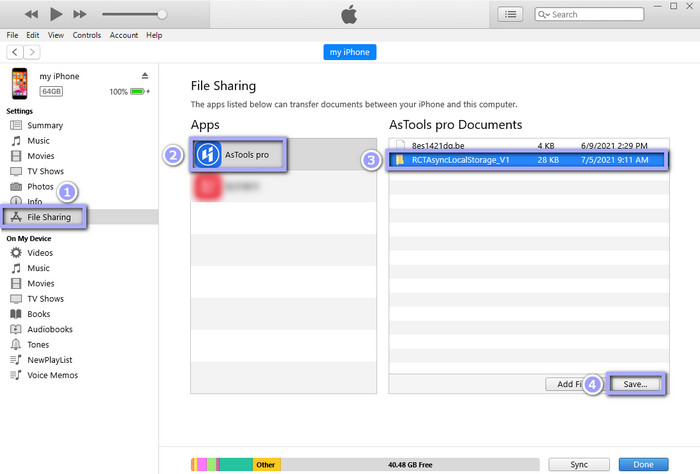The width and height of the screenshot is (700, 474).
Task: Select the 8es1421dq.be file
Action: (529, 146)
